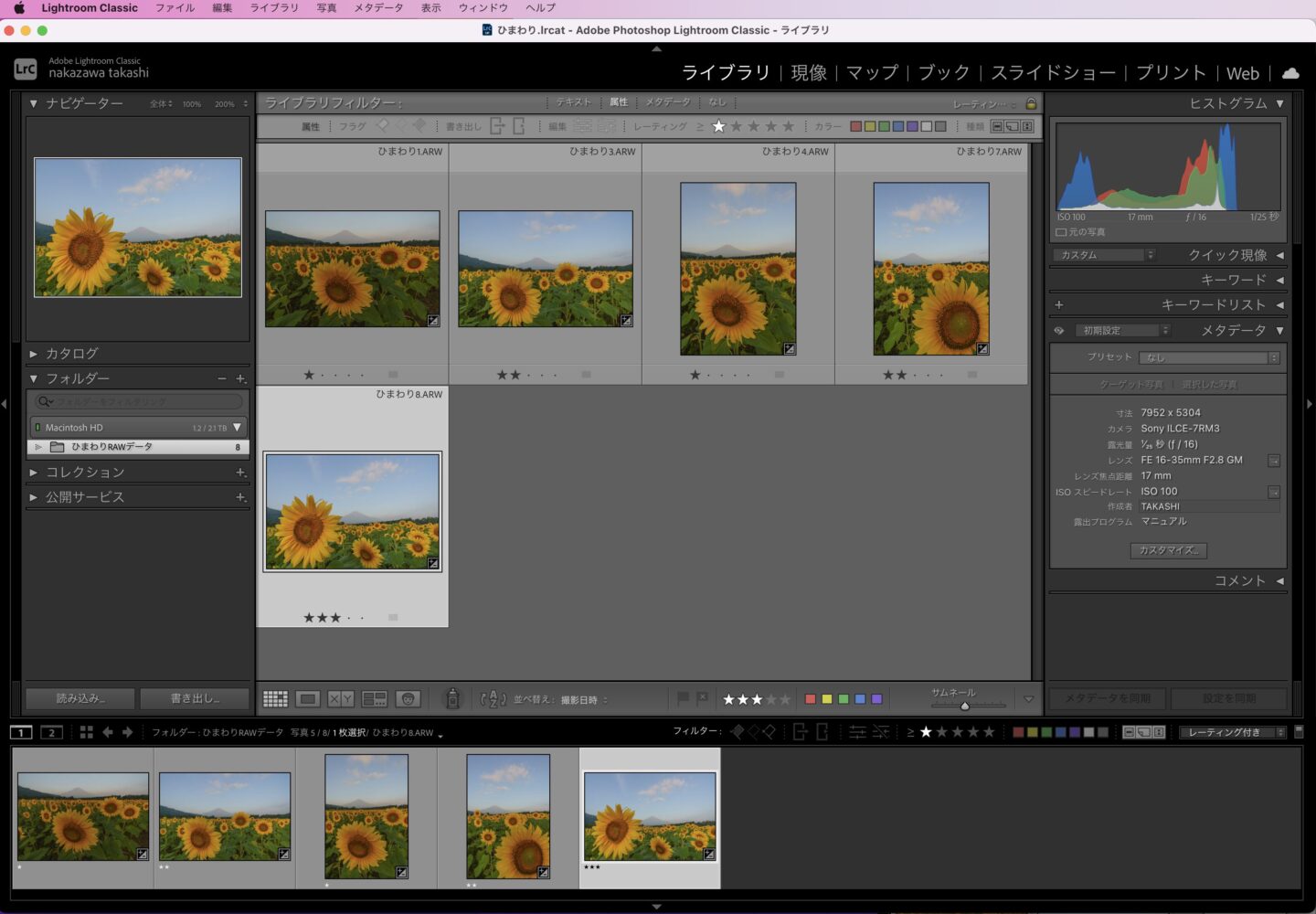Click the Customize button (カスタマイズ)
1316x914 pixels.
[x=1168, y=550]
